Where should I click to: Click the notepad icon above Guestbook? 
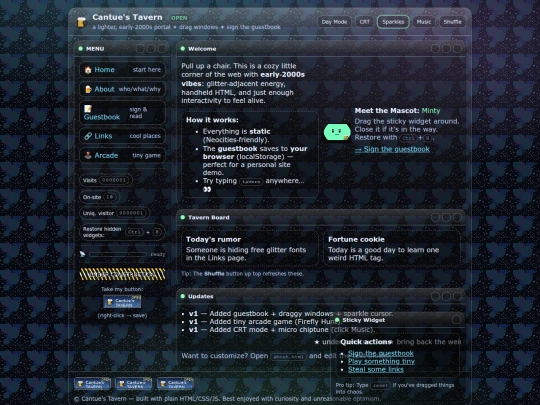[x=88, y=109]
